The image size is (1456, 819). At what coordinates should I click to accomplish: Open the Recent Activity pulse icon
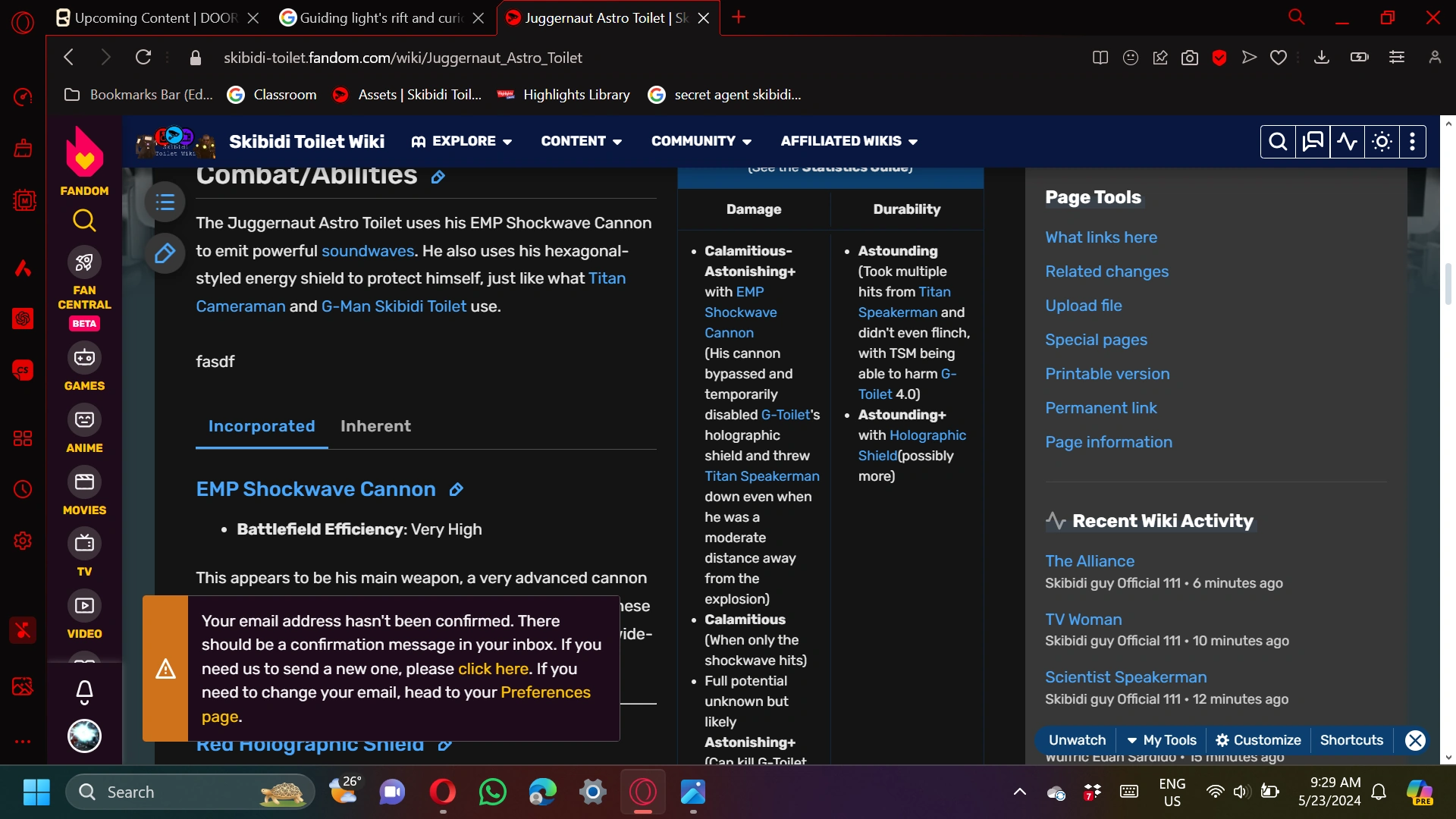pos(1347,142)
